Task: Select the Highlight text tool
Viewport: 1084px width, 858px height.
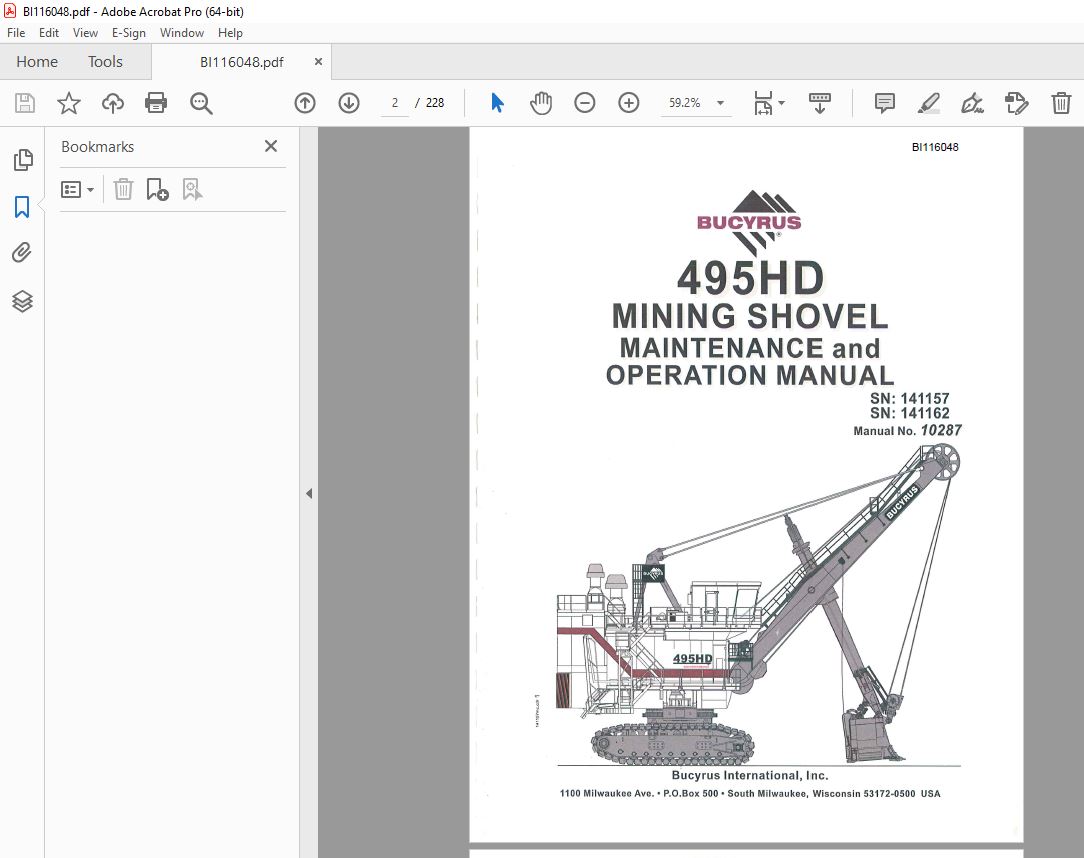Action: (x=928, y=103)
